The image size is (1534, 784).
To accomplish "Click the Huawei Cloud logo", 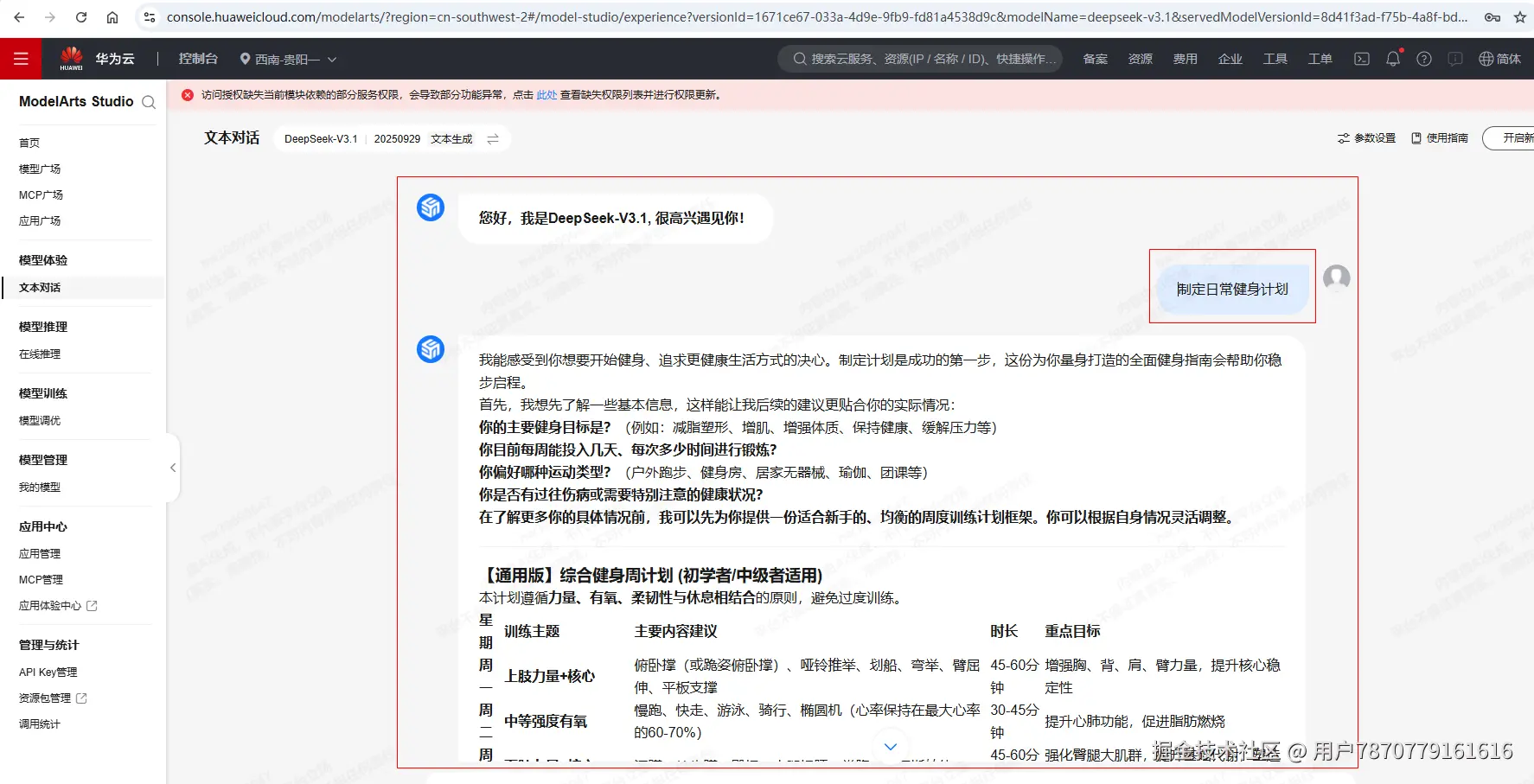I will tap(97, 59).
